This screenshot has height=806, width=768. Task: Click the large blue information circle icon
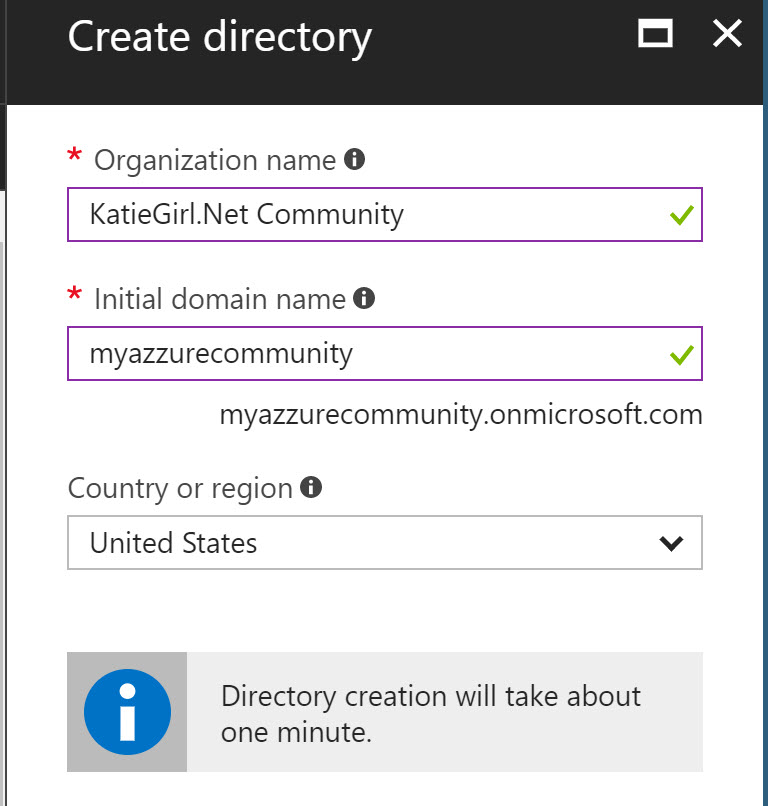pos(127,712)
